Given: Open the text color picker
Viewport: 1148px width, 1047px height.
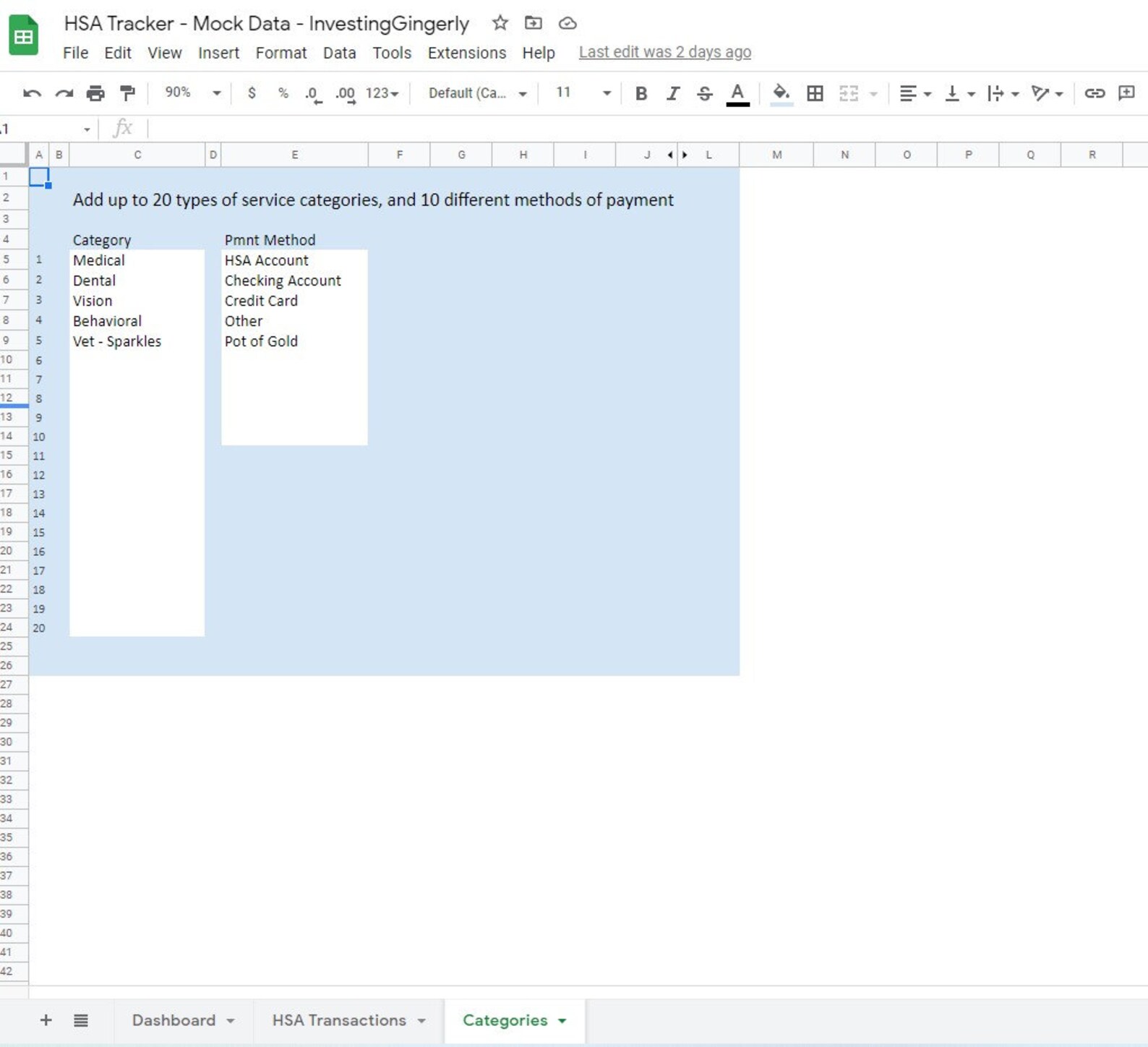Looking at the screenshot, I should (737, 94).
